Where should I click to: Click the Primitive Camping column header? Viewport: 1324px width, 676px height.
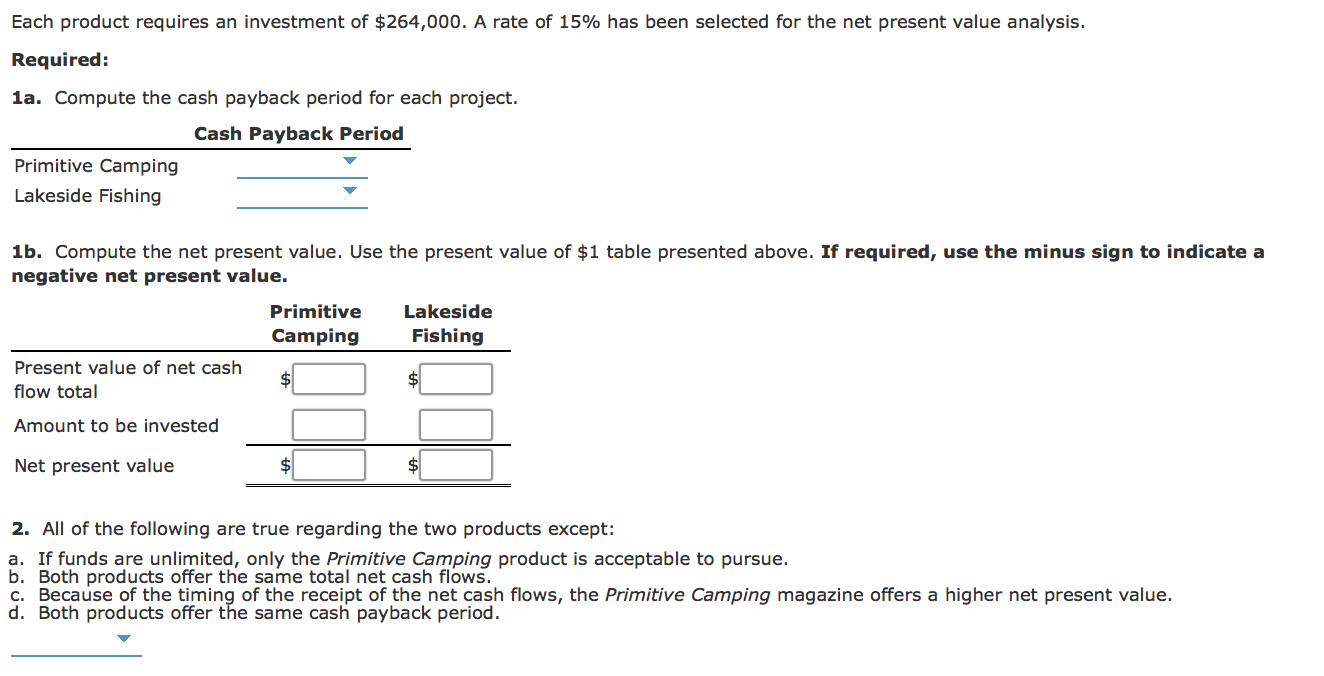coord(315,323)
